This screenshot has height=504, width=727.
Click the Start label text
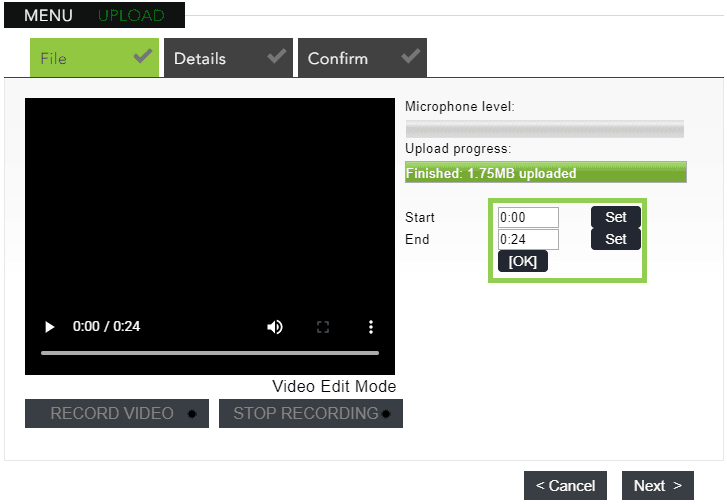point(420,217)
